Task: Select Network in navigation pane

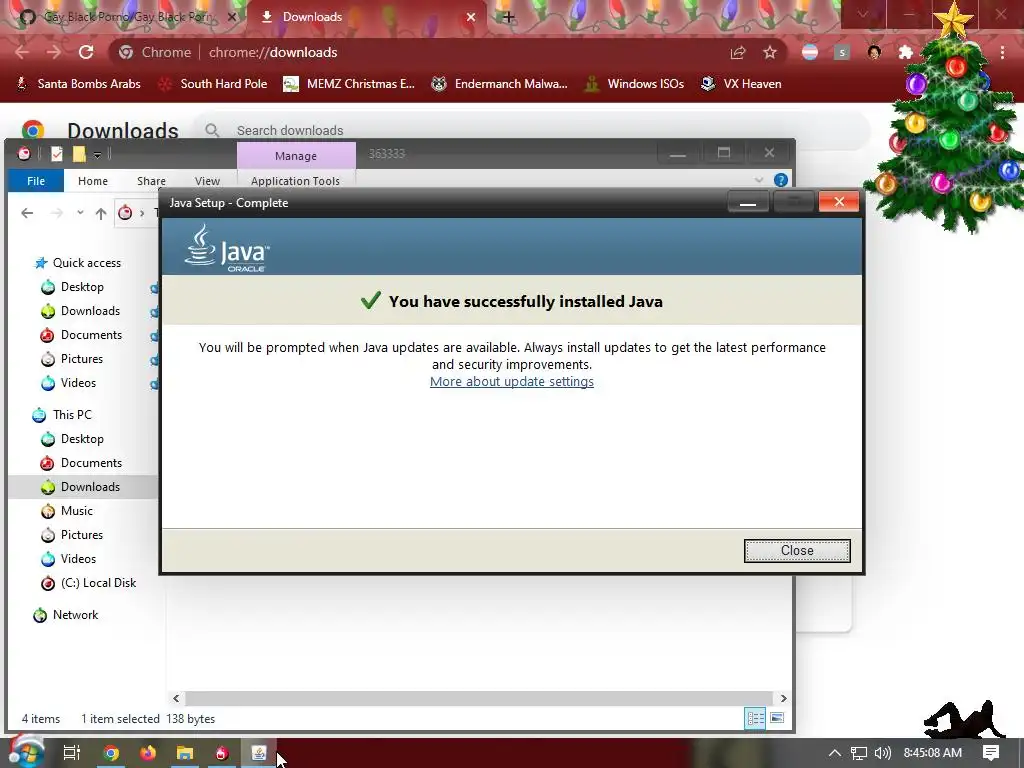Action: pos(75,615)
